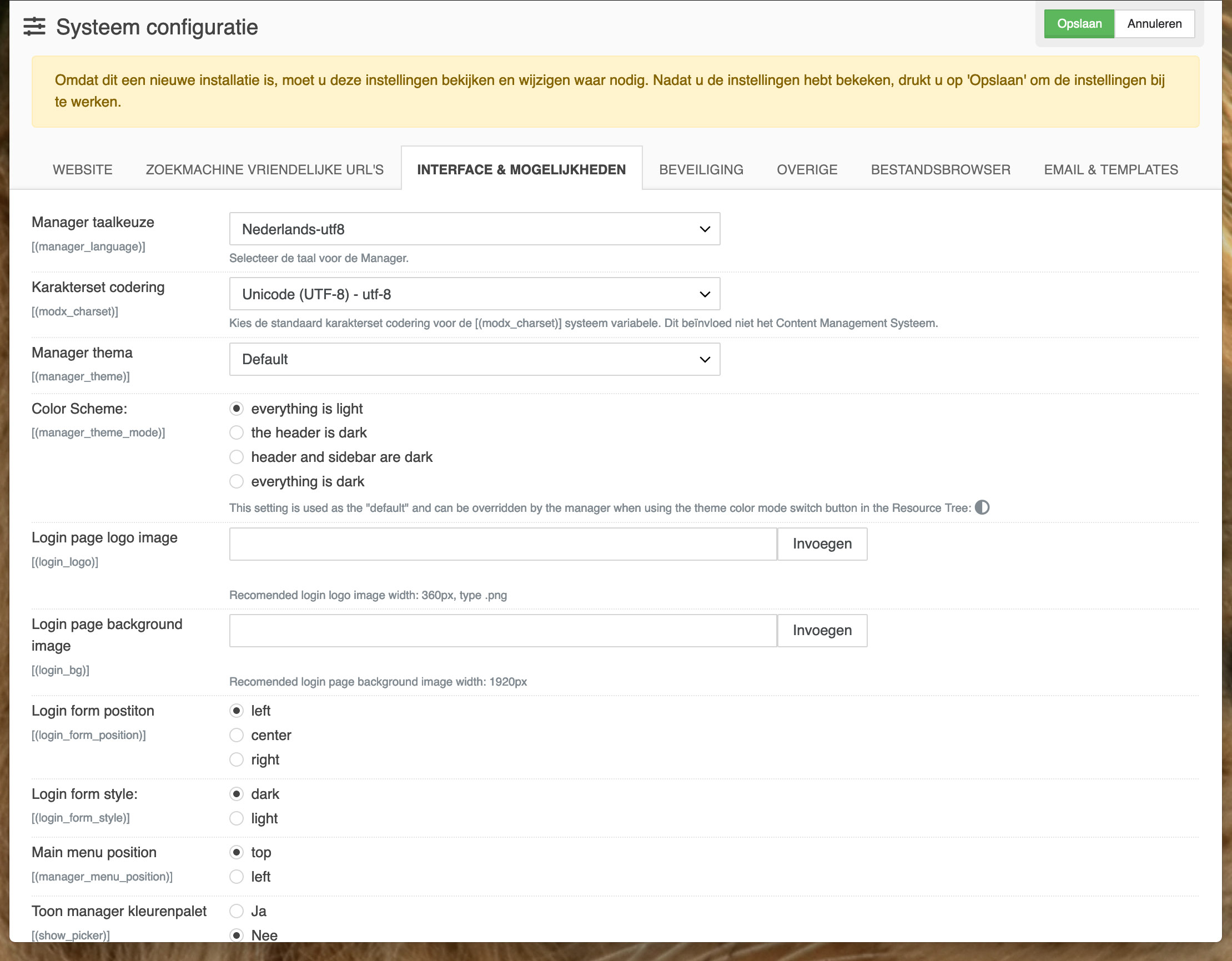The height and width of the screenshot is (961, 1232).
Task: Click the Annuleren button
Action: pos(1154,24)
